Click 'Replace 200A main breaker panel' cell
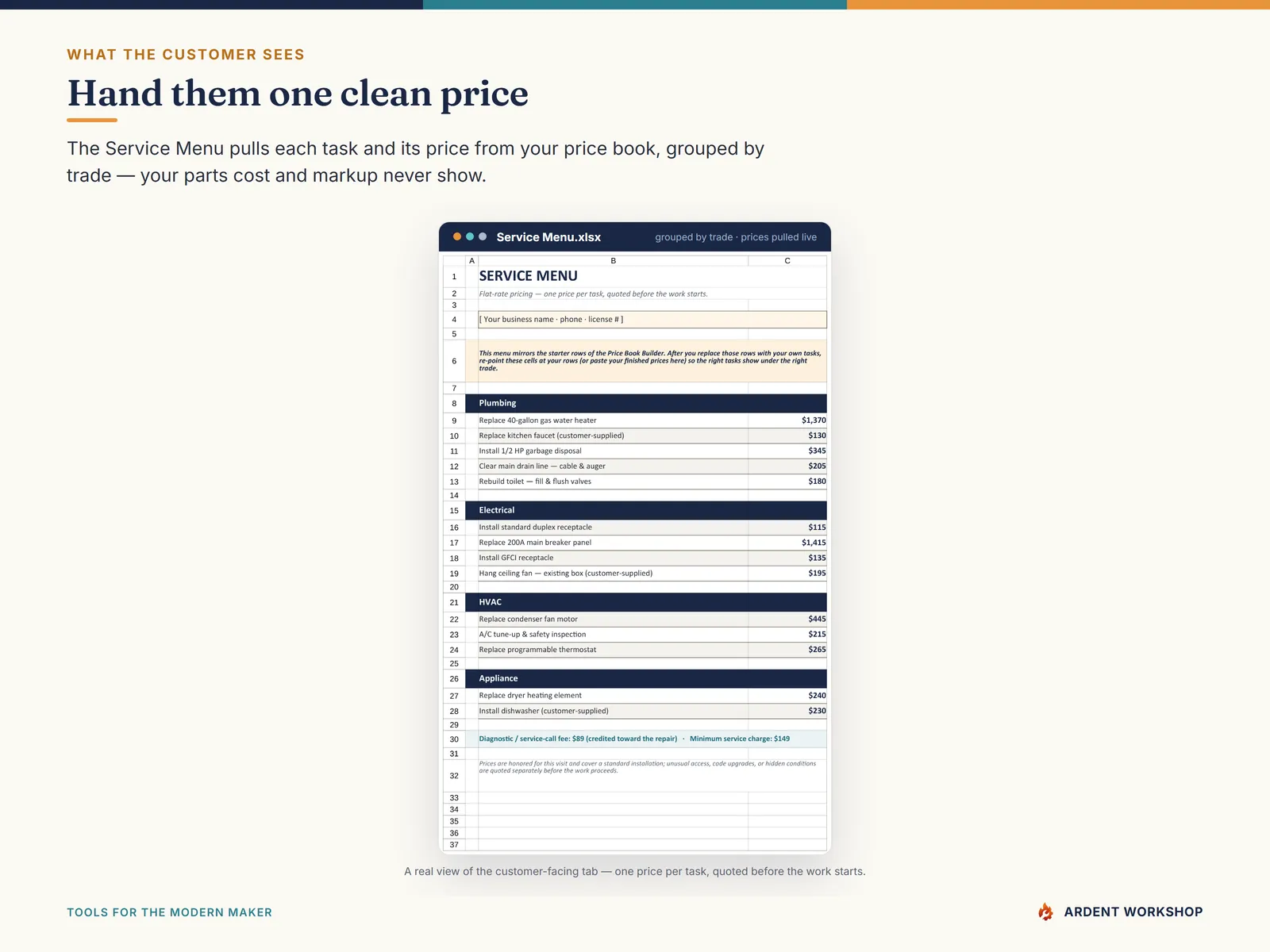 tap(613, 543)
